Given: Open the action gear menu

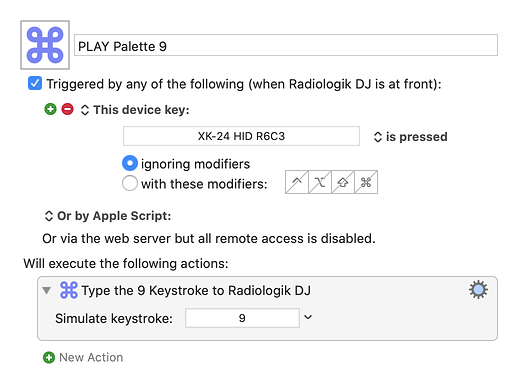Looking at the screenshot, I should point(478,289).
